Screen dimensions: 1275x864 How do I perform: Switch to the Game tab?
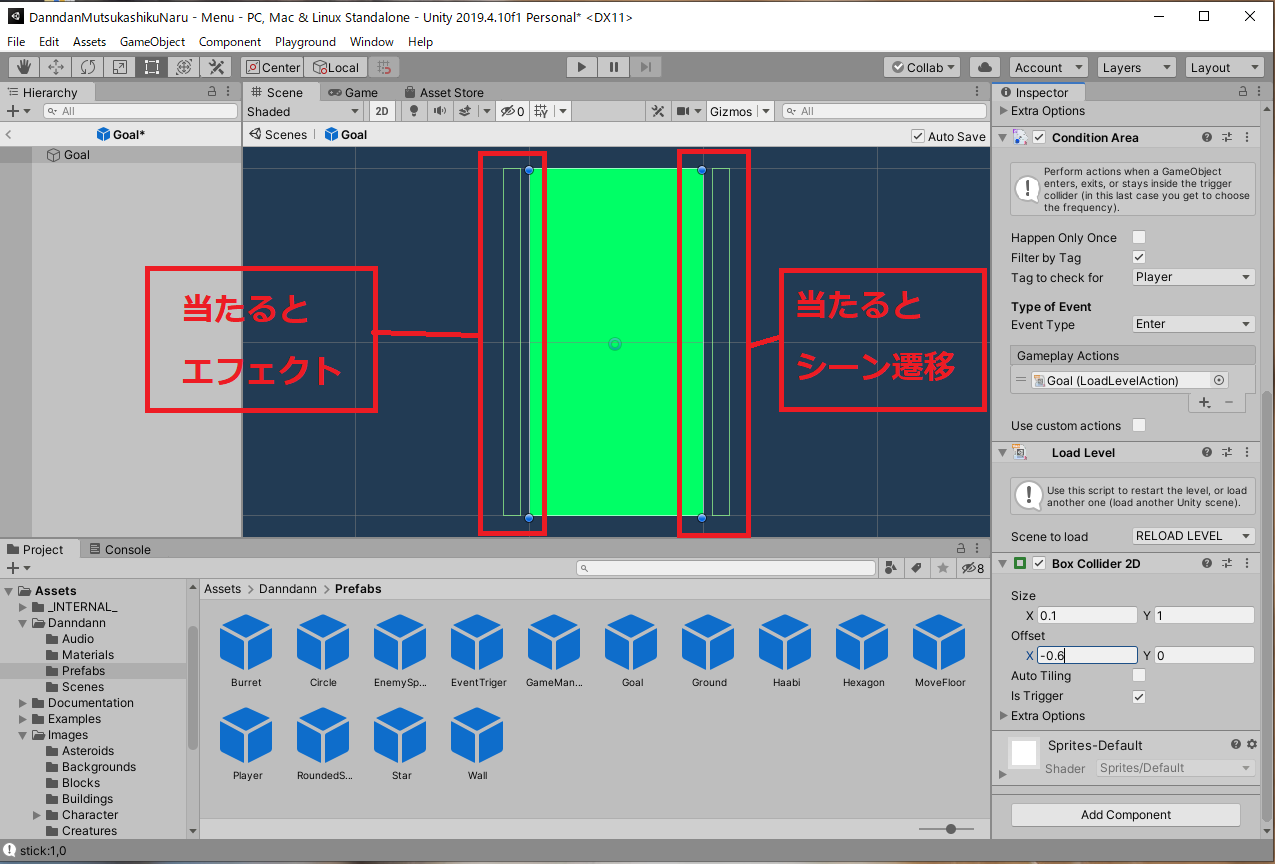pyautogui.click(x=353, y=92)
